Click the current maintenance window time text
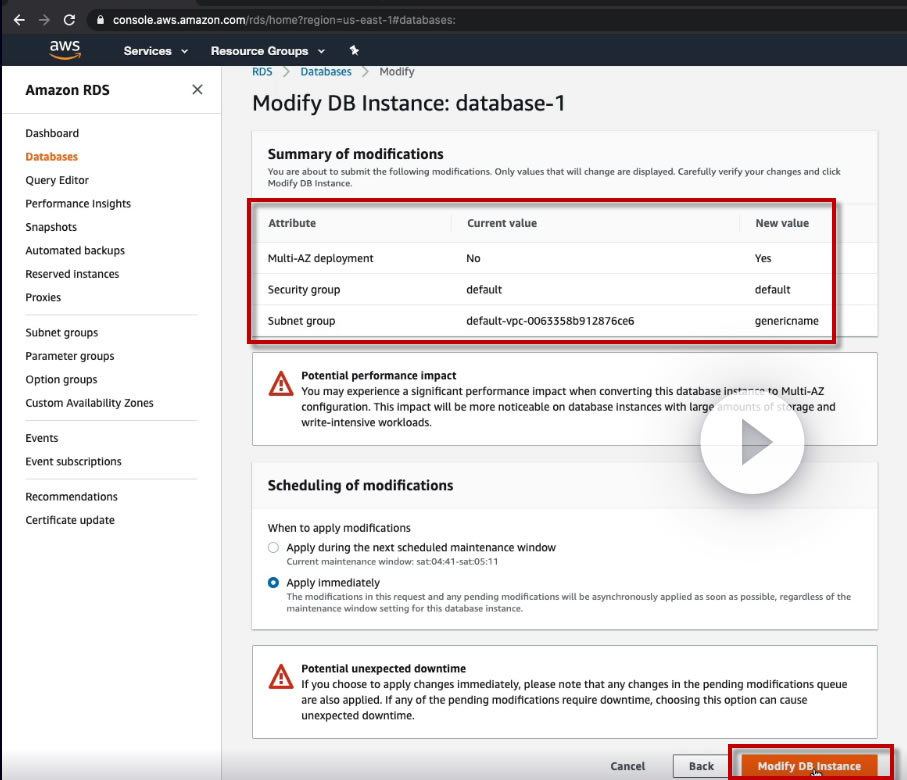Screen dimensions: 907x780 tap(392, 562)
